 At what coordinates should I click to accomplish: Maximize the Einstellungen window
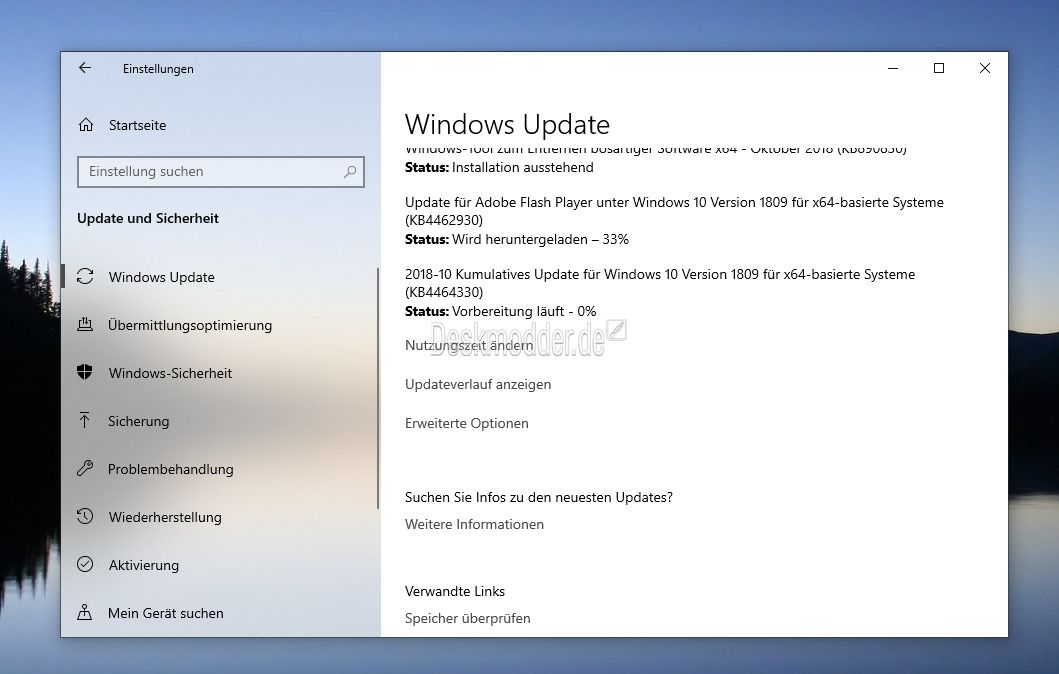(x=939, y=68)
